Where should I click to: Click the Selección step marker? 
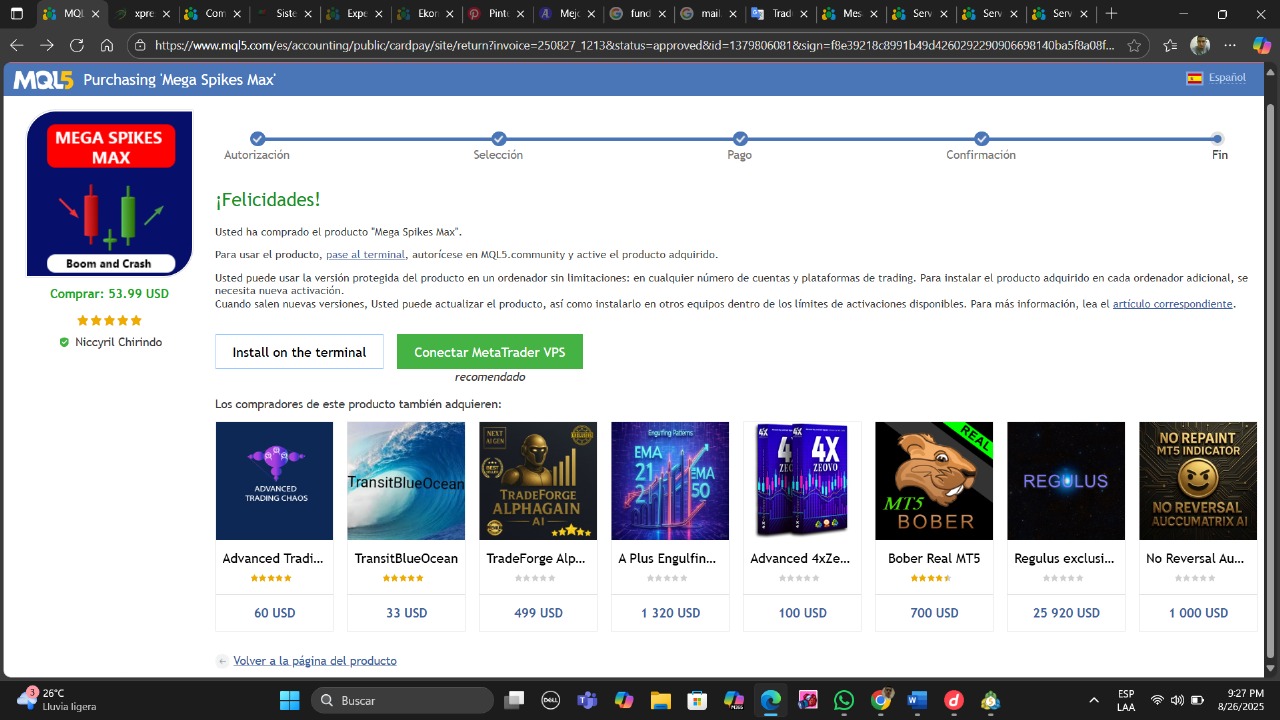(x=499, y=139)
